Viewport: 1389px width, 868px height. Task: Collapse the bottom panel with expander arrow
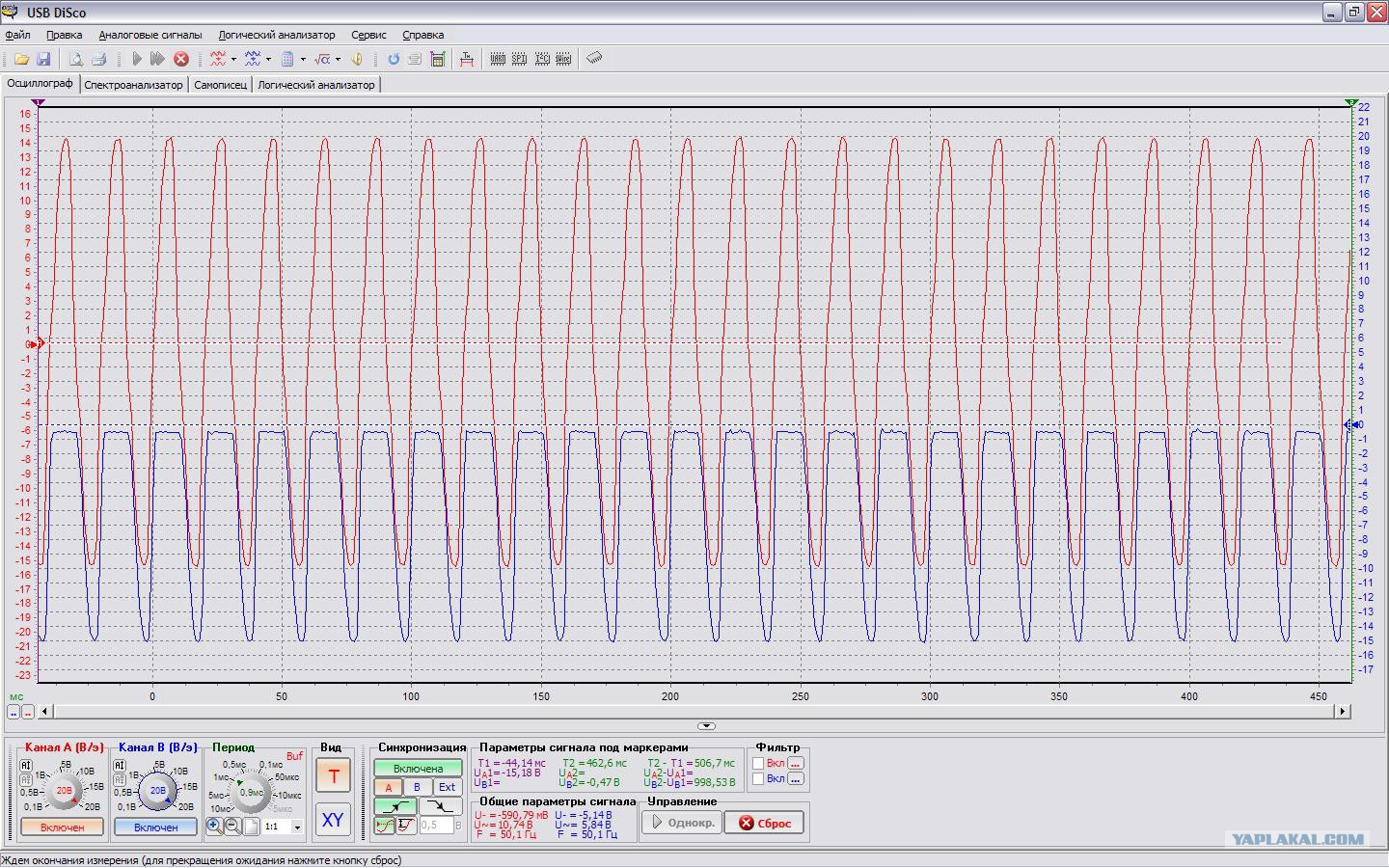click(706, 725)
